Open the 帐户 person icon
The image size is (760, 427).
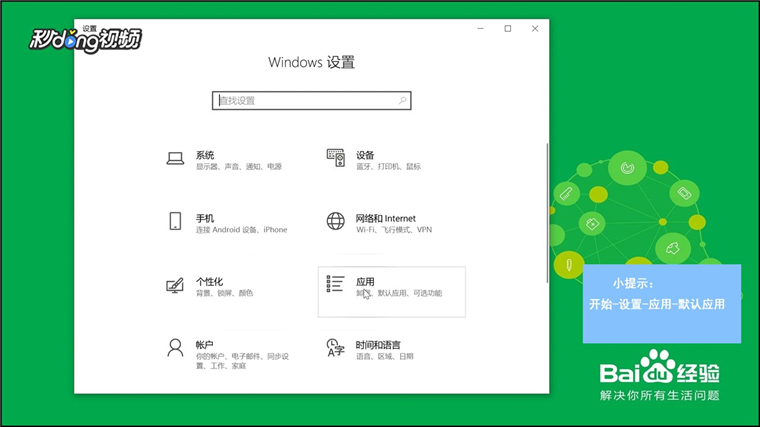click(x=175, y=348)
